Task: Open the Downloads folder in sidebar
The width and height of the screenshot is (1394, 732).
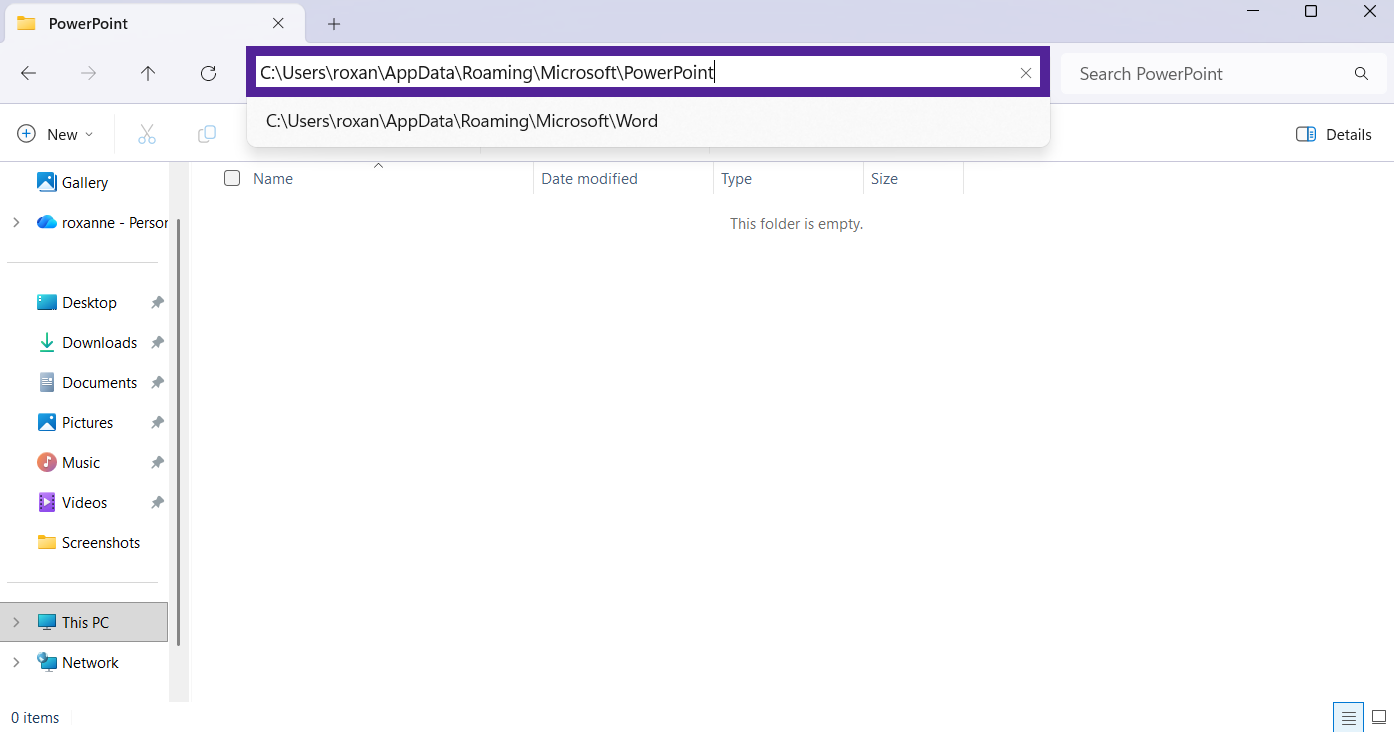Action: click(99, 342)
